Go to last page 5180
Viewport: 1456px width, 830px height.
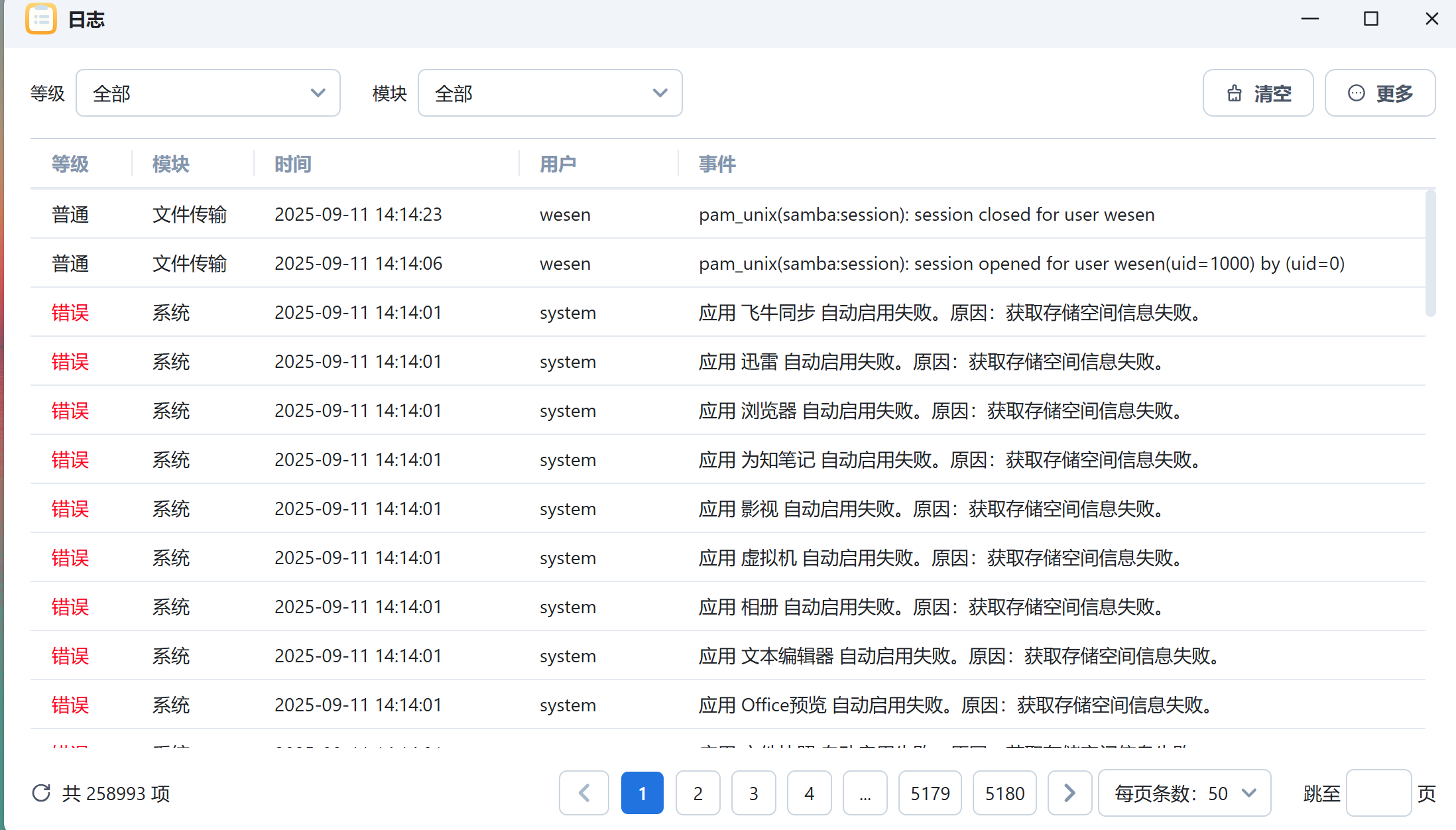tap(1004, 793)
